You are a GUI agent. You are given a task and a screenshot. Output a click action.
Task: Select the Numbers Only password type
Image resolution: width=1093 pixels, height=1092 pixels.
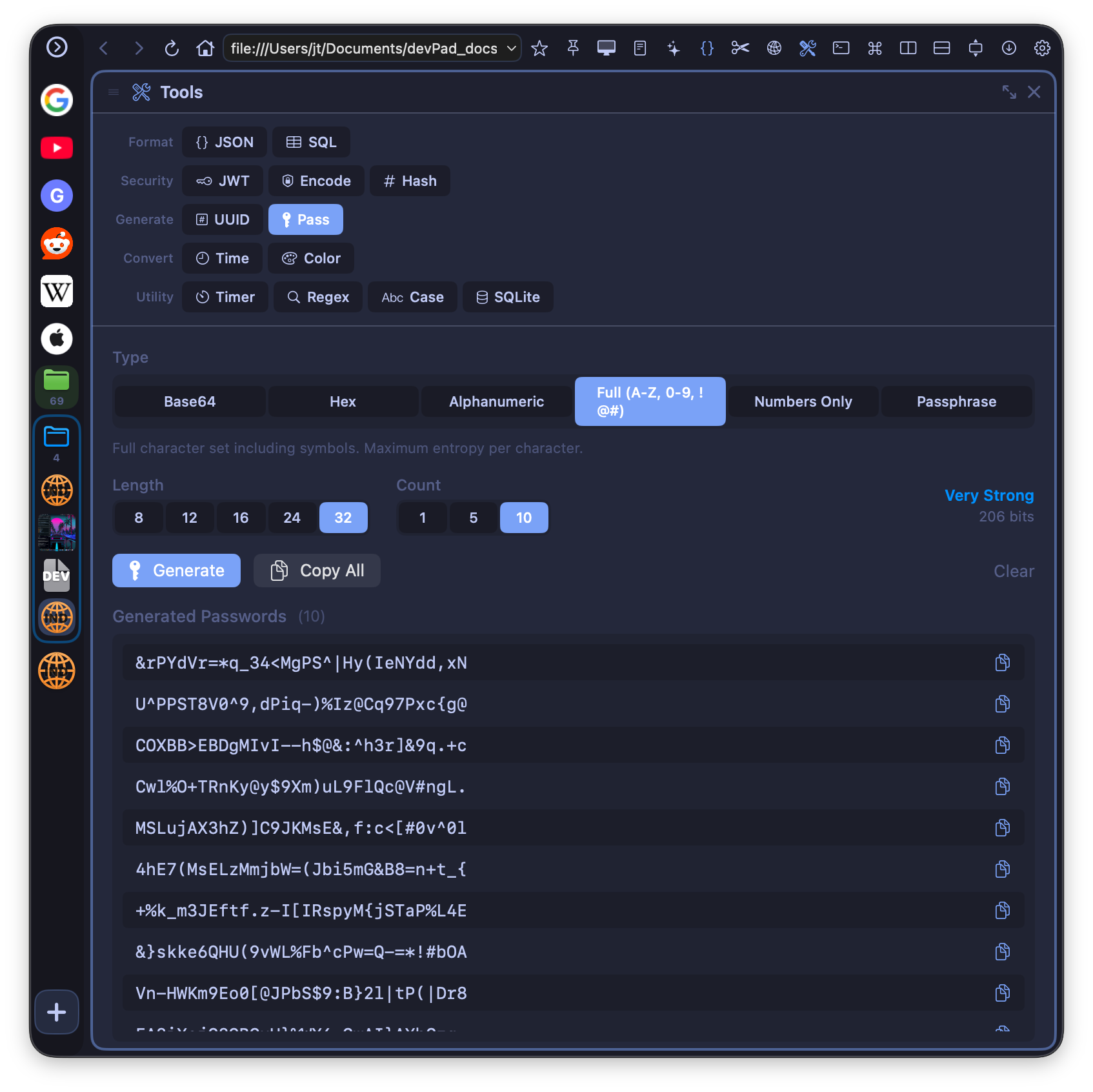tap(803, 401)
